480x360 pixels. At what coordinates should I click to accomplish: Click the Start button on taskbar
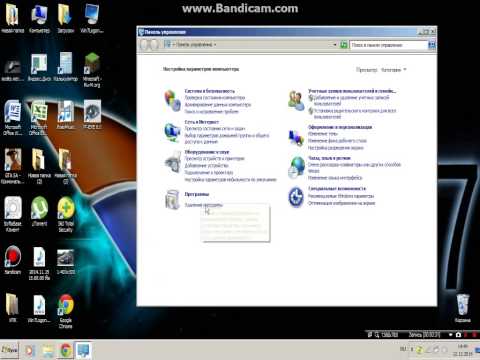click(9, 350)
